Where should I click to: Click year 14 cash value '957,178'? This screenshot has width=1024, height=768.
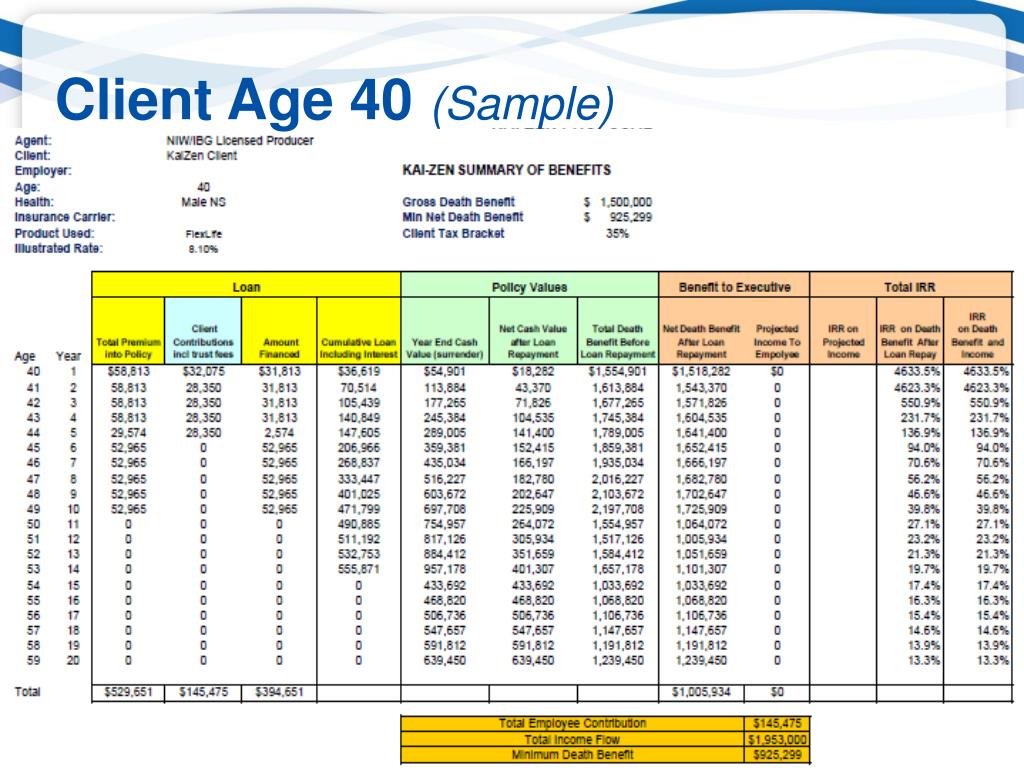pyautogui.click(x=445, y=569)
